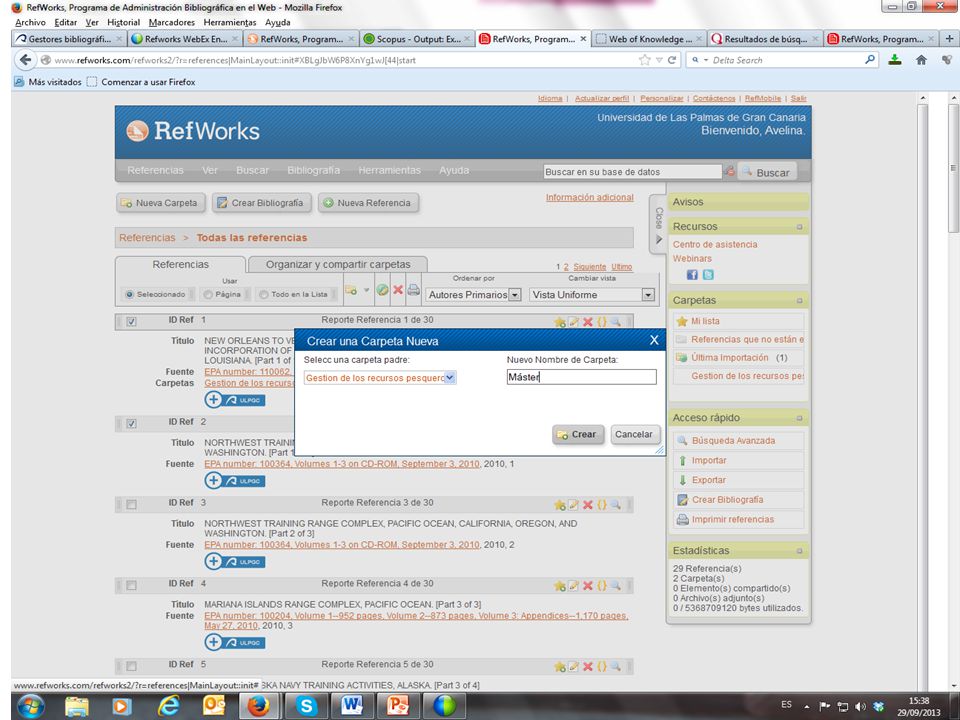Click the ULPGC link resolver icon under reference 4
Viewport: 960px width, 720px height.
(x=235, y=642)
